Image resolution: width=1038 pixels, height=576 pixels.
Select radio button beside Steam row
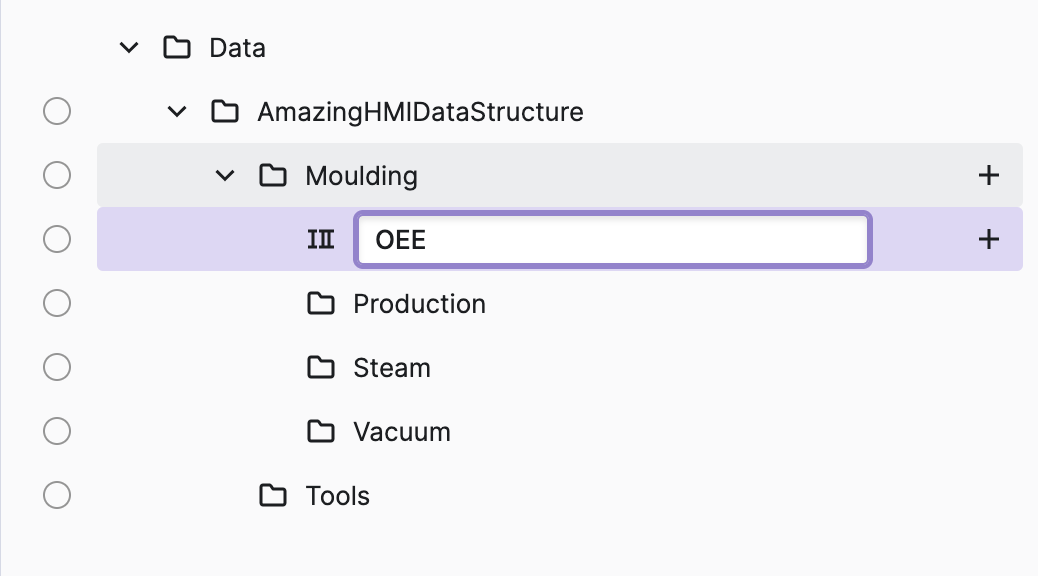[57, 367]
